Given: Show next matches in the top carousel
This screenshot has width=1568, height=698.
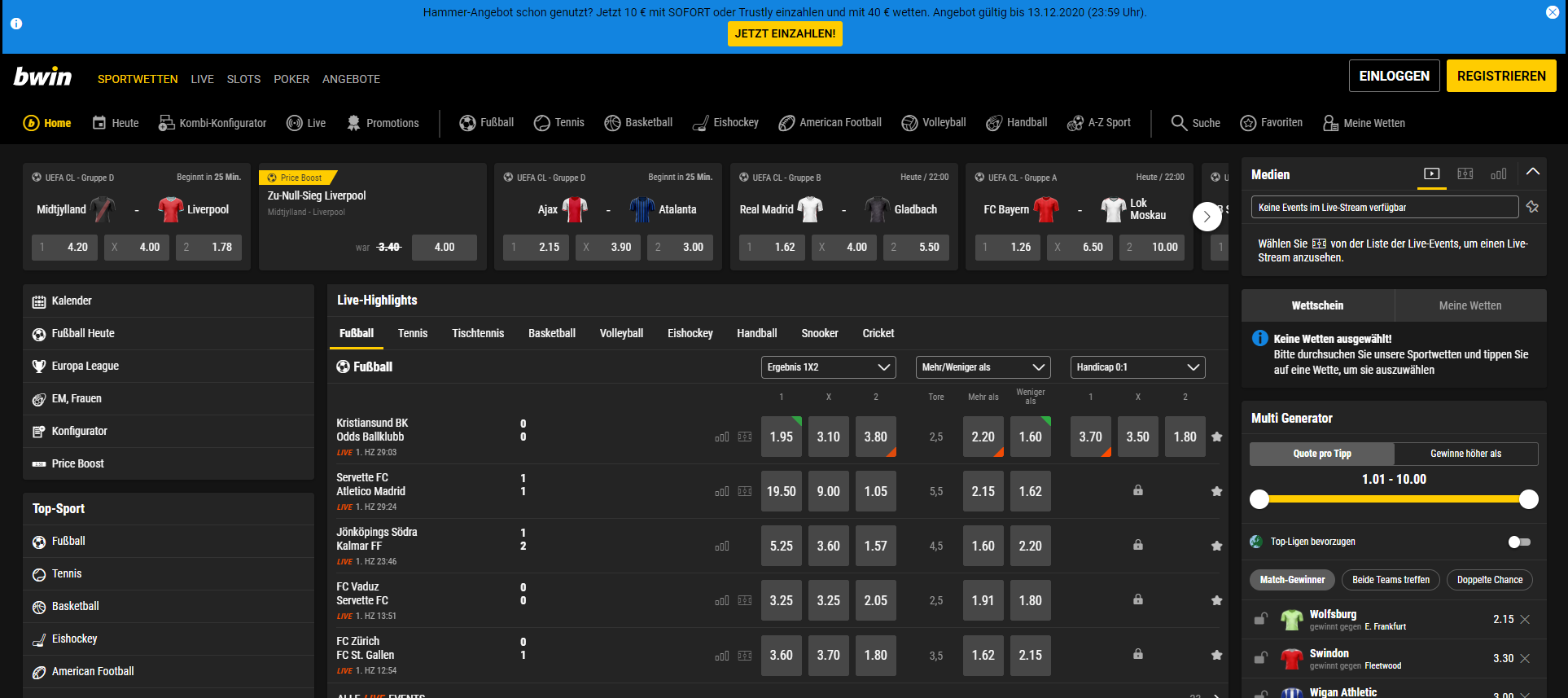Looking at the screenshot, I should coord(1207,217).
